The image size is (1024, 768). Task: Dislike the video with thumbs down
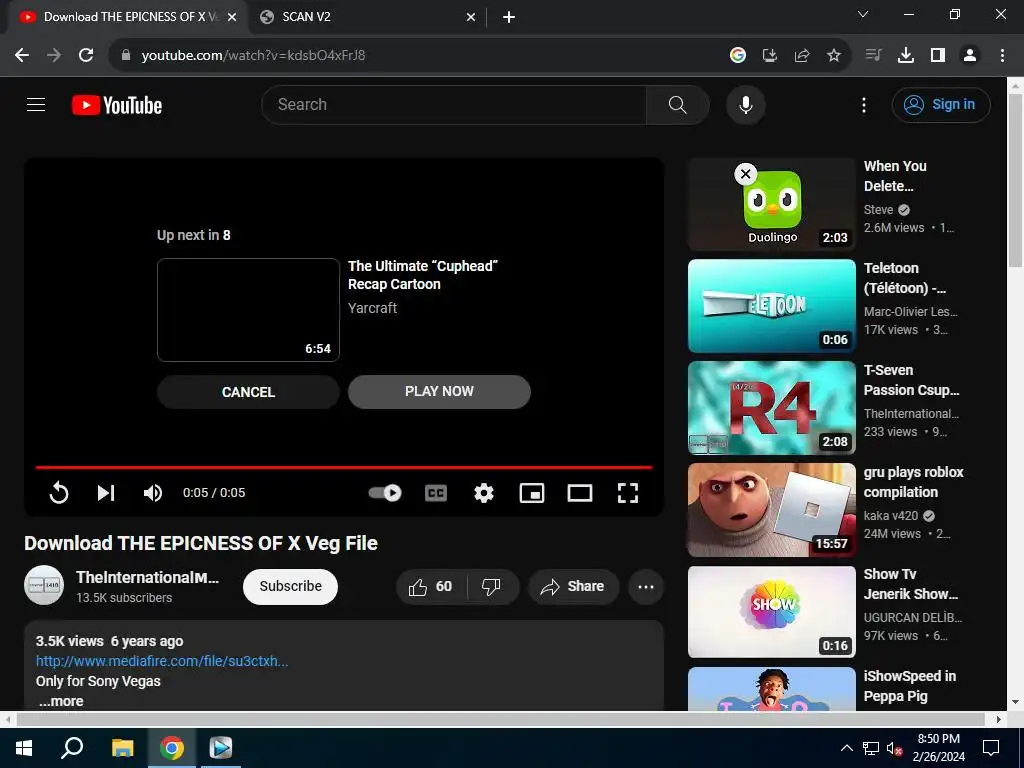491,586
